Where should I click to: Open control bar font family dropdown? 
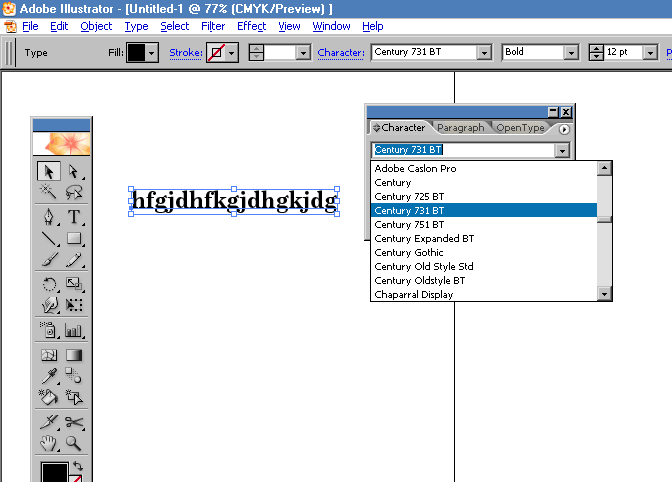pyautogui.click(x=484, y=53)
